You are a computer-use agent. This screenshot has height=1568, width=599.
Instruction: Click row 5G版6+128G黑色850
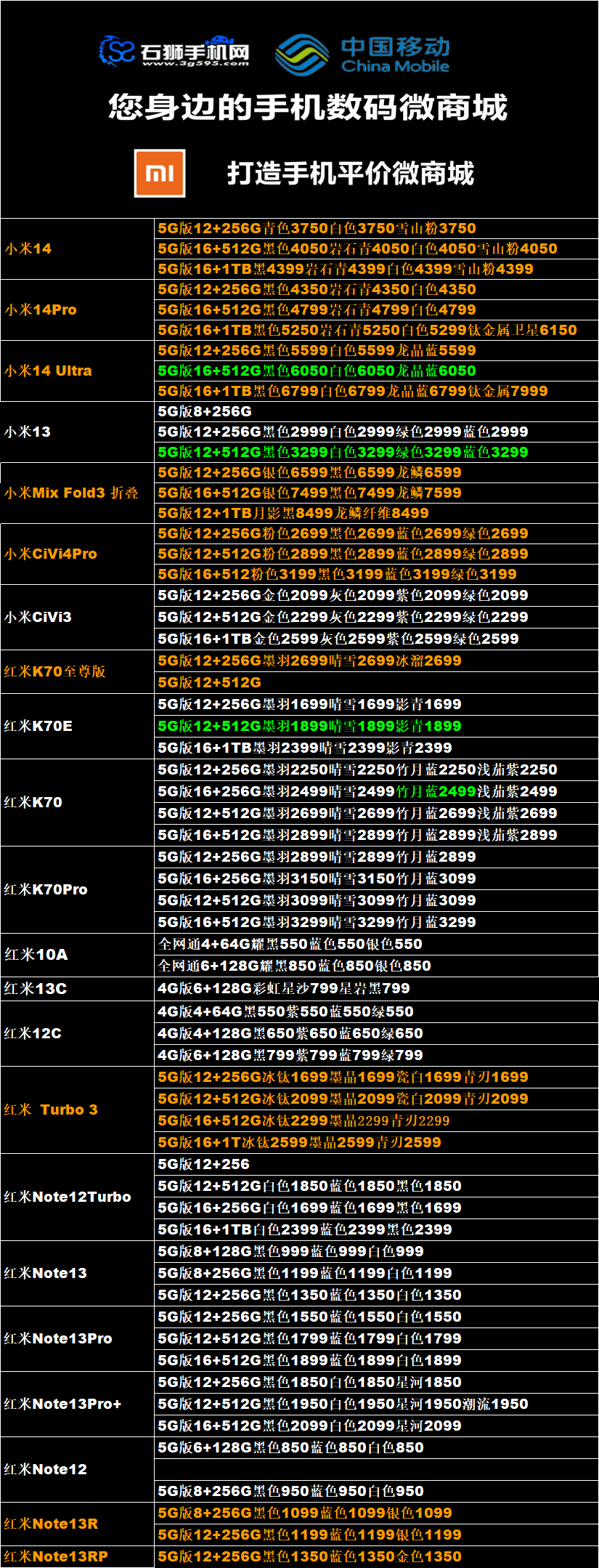coord(376,1447)
